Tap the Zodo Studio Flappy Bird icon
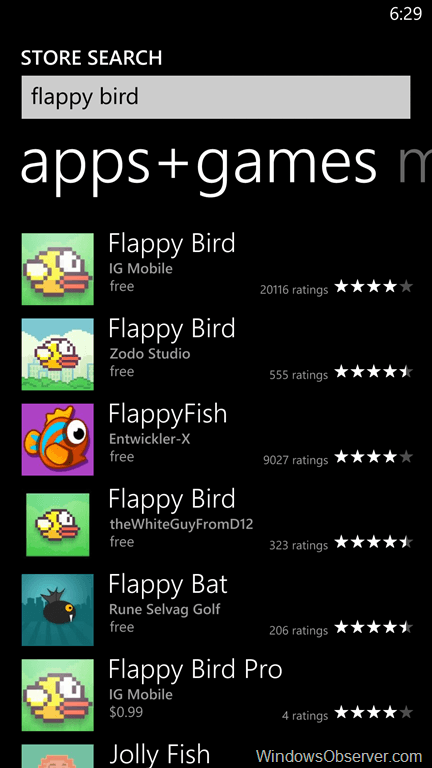This screenshot has width=432, height=768. pyautogui.click(x=57, y=354)
